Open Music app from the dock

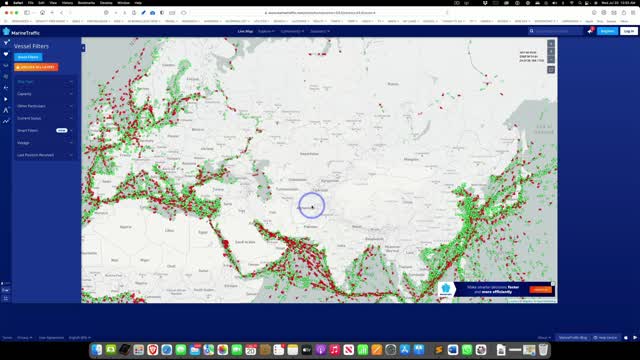335,350
